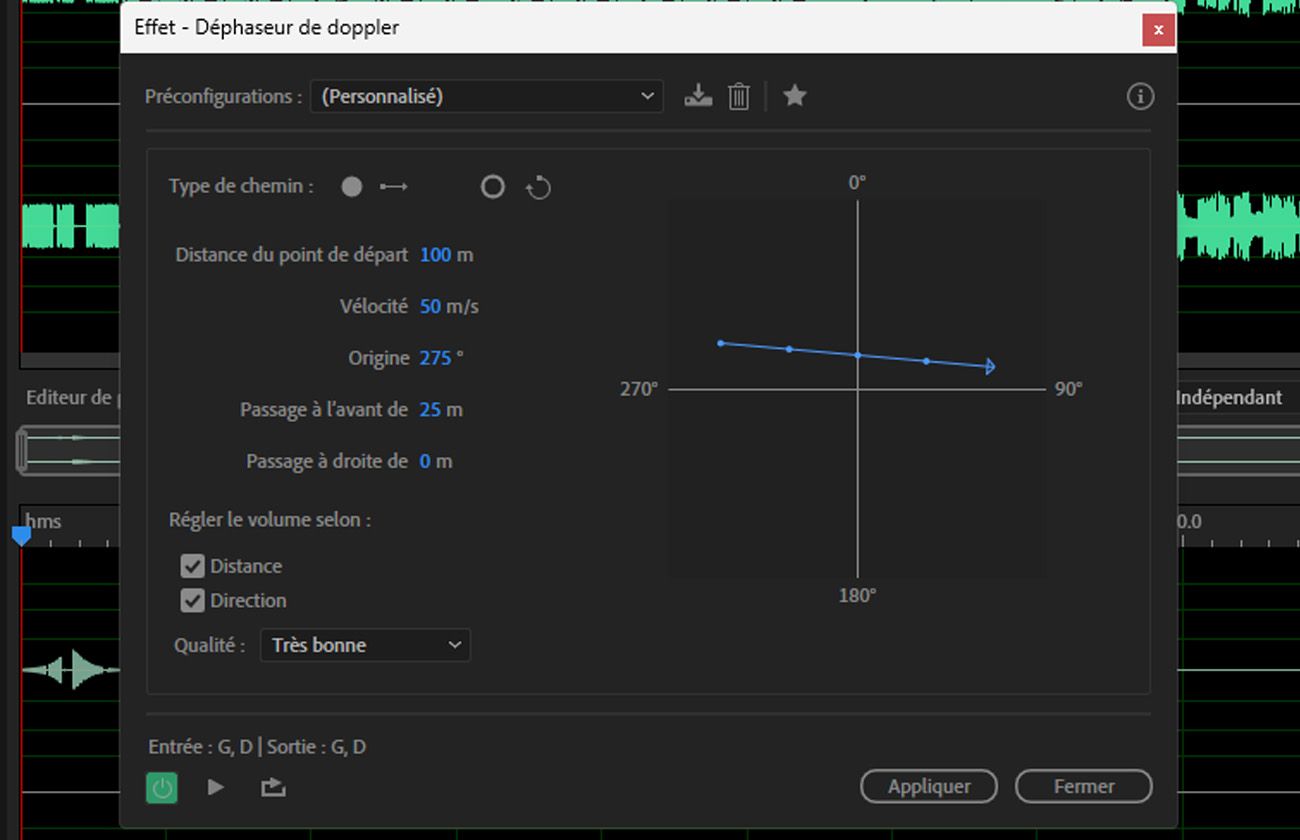Close the dialog using Fermer

pos(1083,786)
